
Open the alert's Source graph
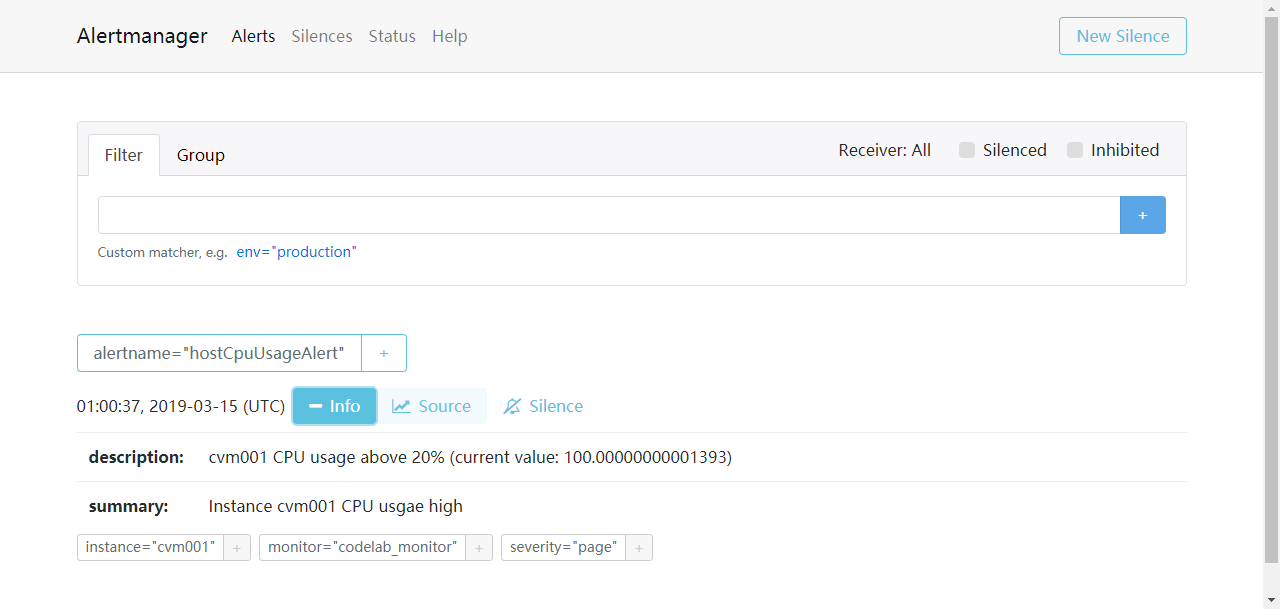[432, 406]
